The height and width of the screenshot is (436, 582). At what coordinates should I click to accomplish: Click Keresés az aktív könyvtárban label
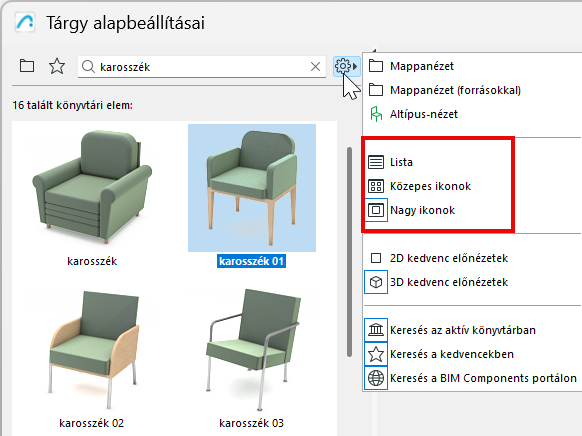tap(463, 330)
